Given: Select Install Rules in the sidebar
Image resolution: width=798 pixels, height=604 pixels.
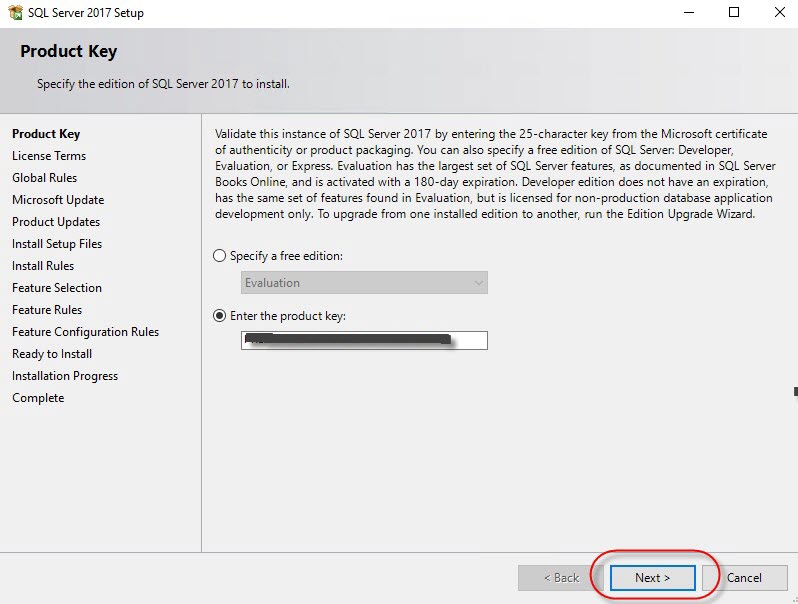Looking at the screenshot, I should (43, 266).
